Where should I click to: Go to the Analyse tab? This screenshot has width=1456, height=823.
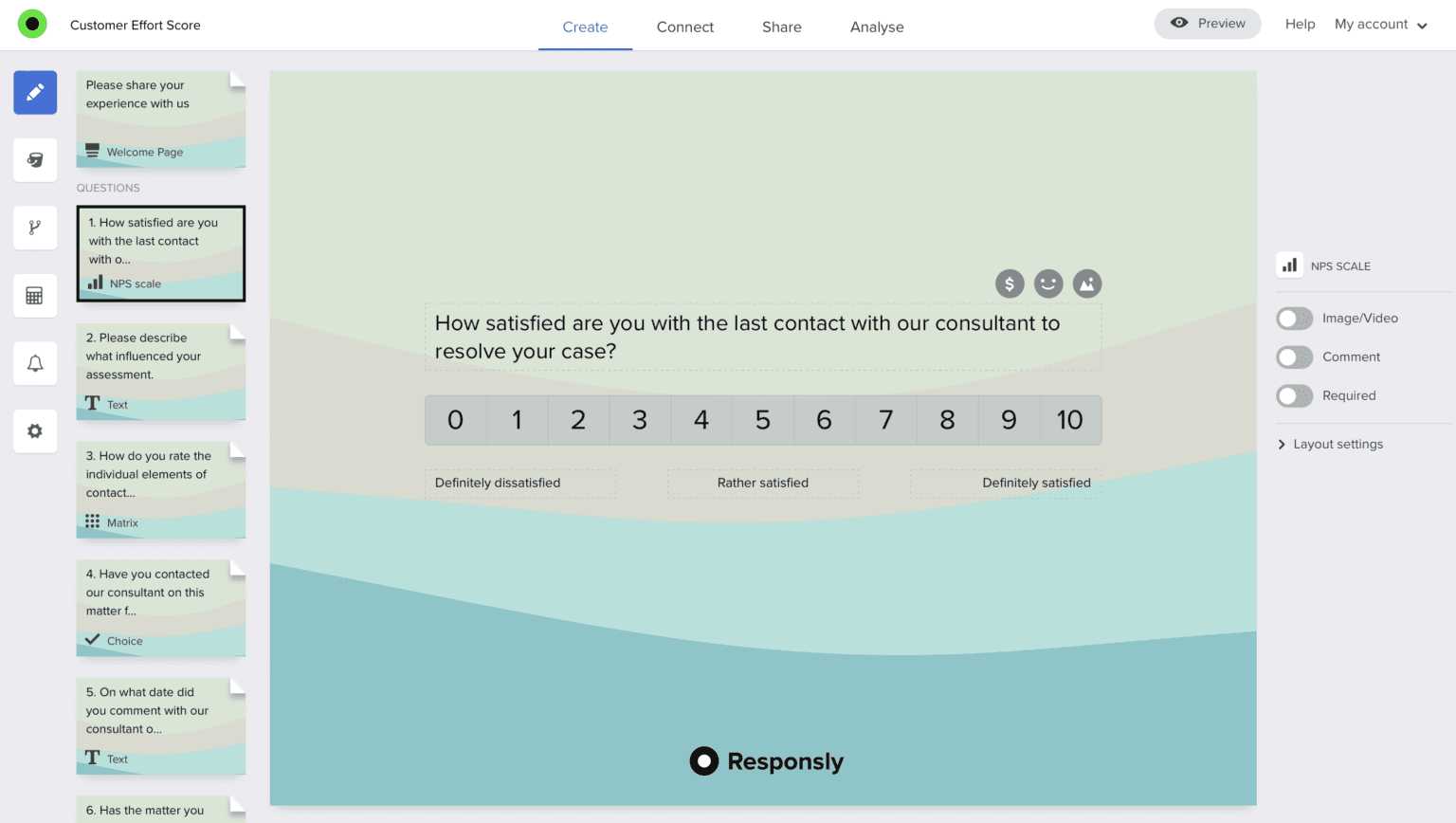pyautogui.click(x=877, y=27)
